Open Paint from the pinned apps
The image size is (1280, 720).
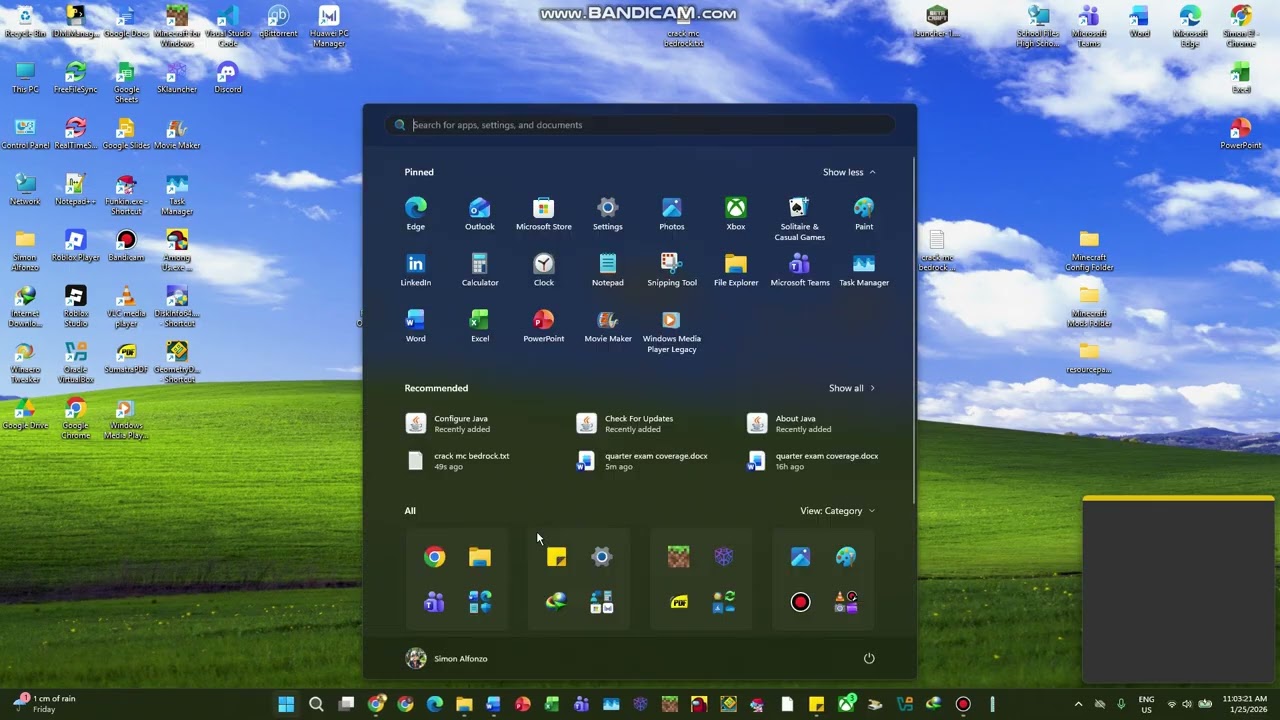click(863, 214)
